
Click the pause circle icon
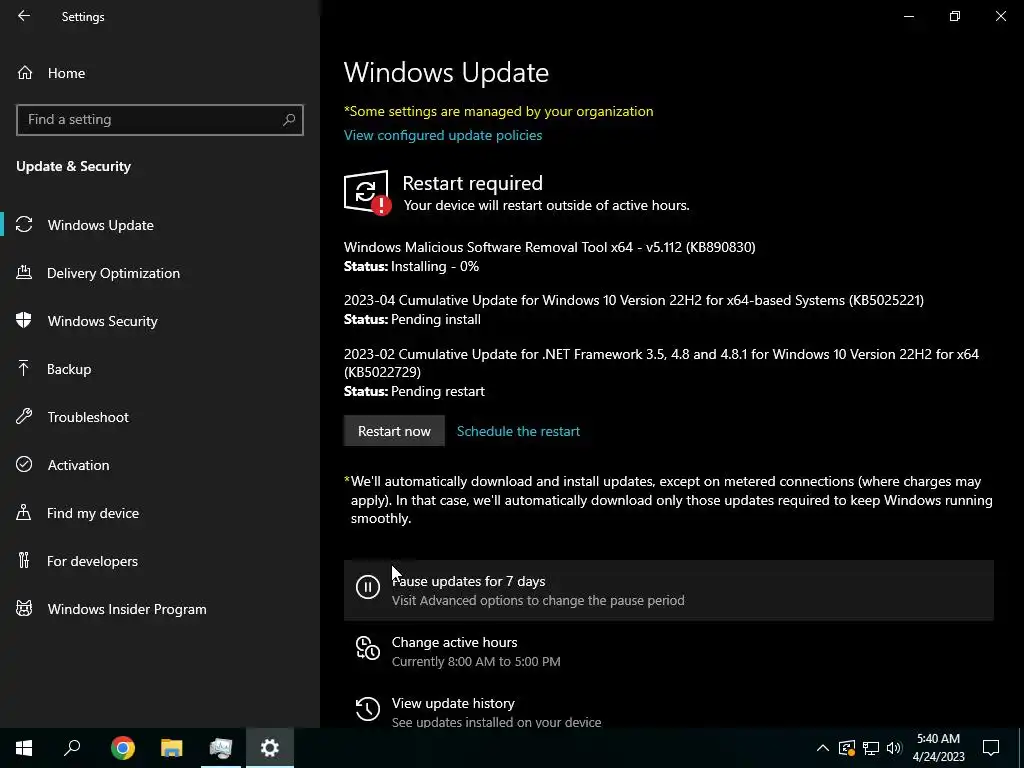[368, 587]
